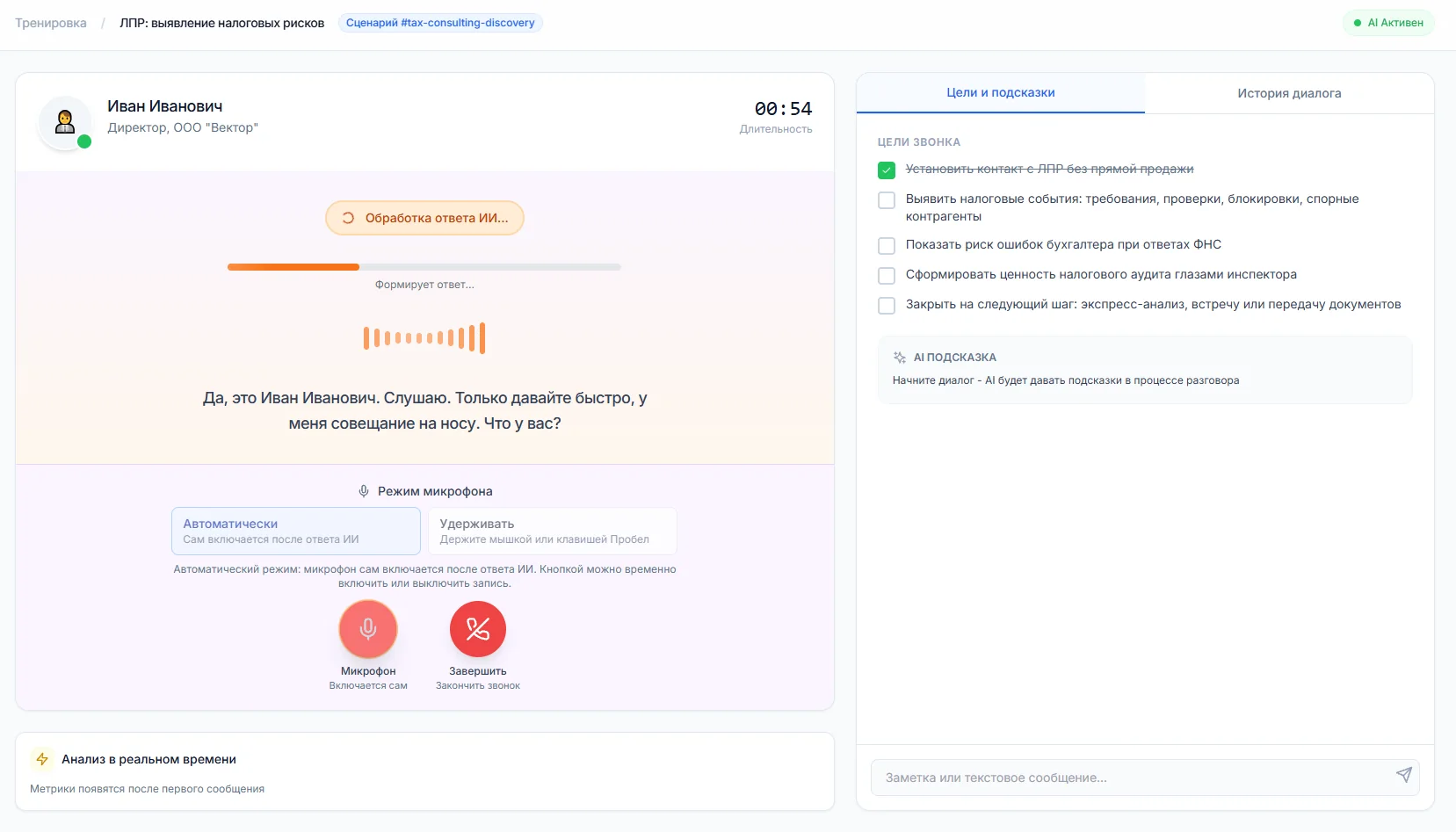1456x832 pixels.
Task: Send the note with paper plane icon
Action: coord(1404,774)
